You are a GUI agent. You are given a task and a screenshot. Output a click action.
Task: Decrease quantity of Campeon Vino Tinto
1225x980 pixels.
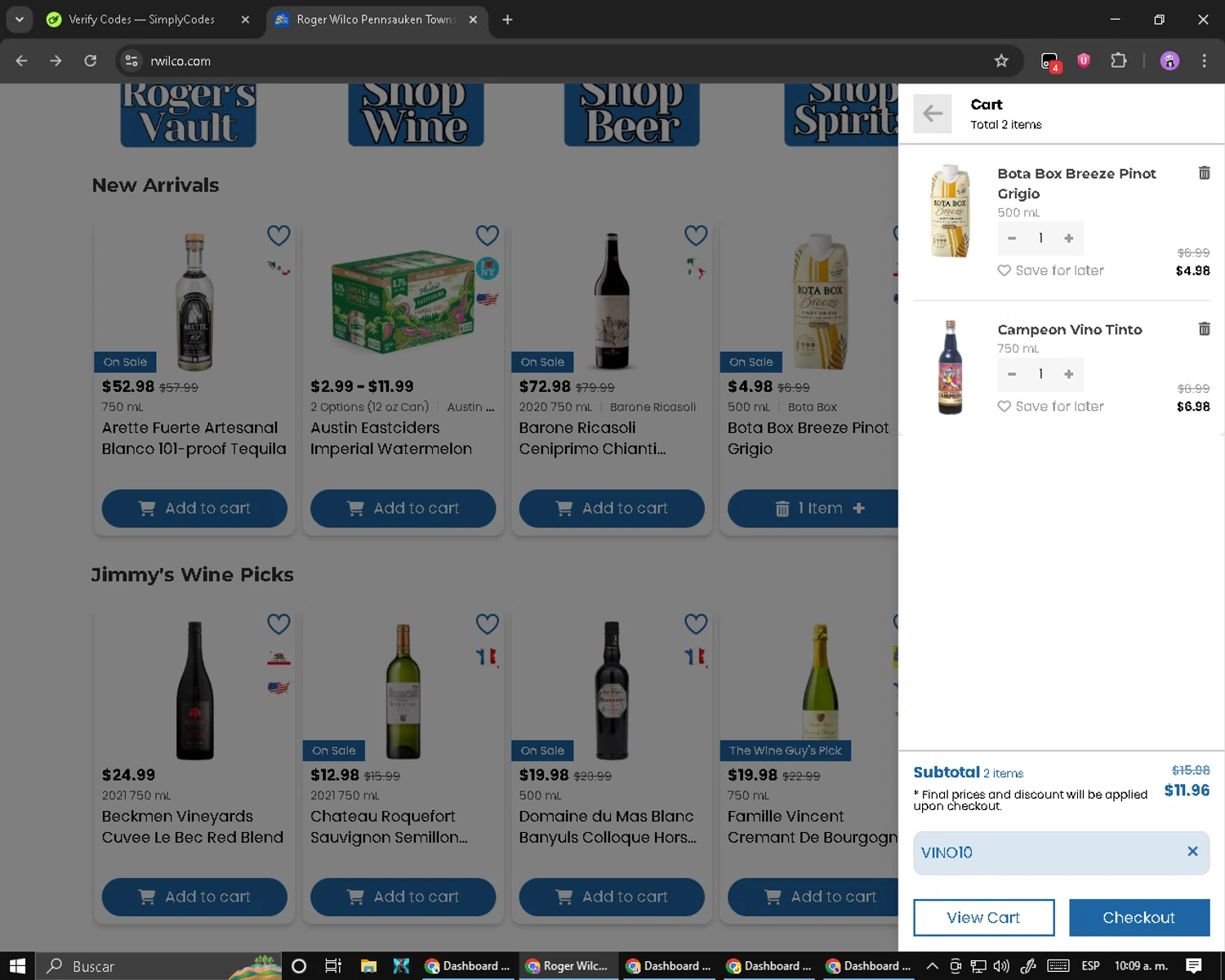tap(1012, 373)
